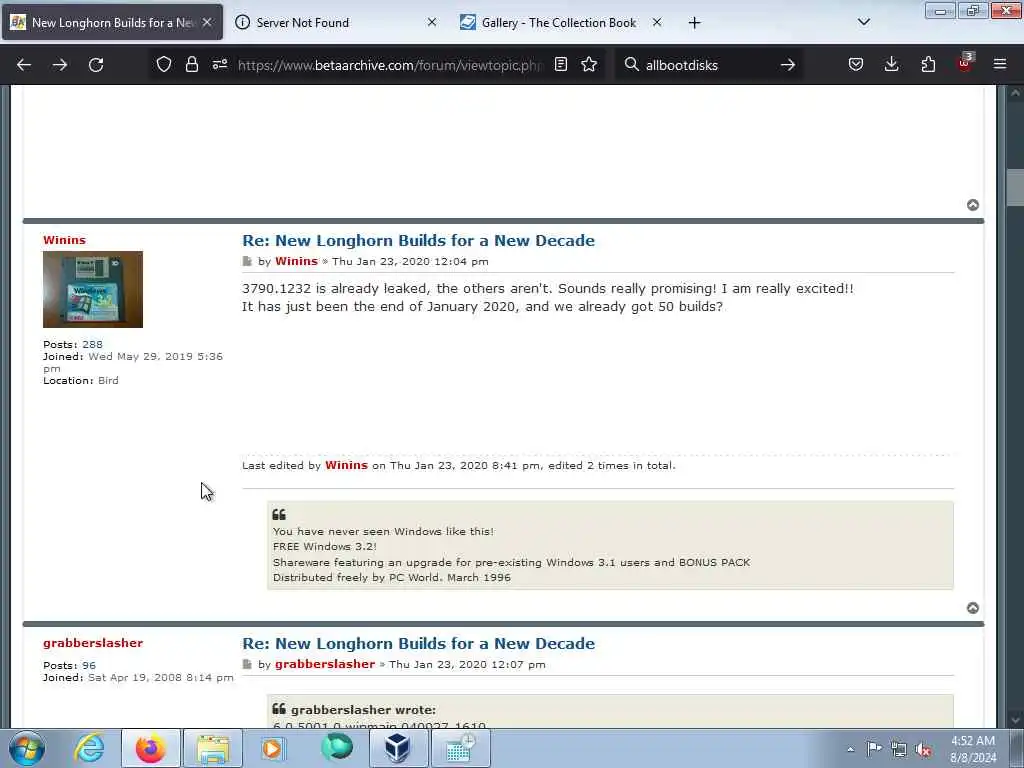
Task: Bookmark this page with the star
Action: point(589,64)
